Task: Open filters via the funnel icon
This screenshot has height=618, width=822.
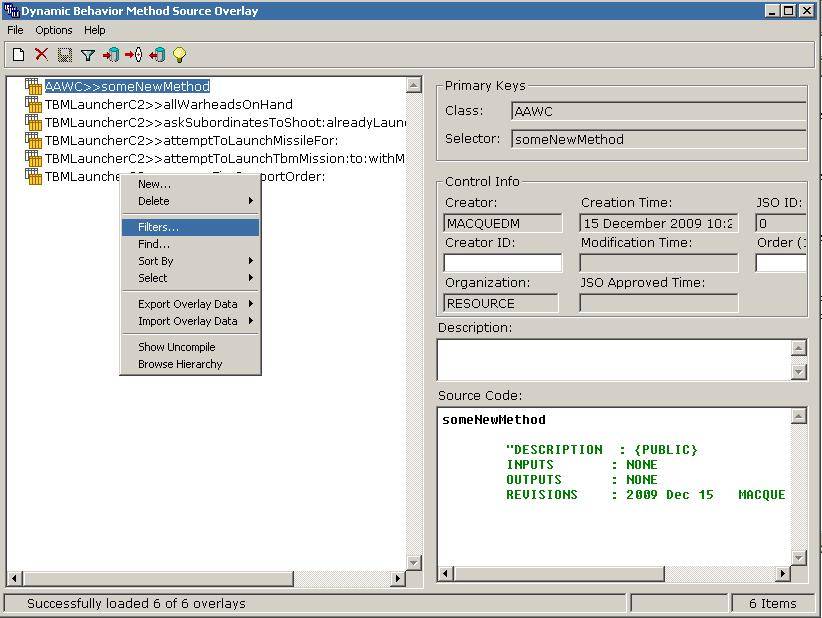Action: pos(88,55)
